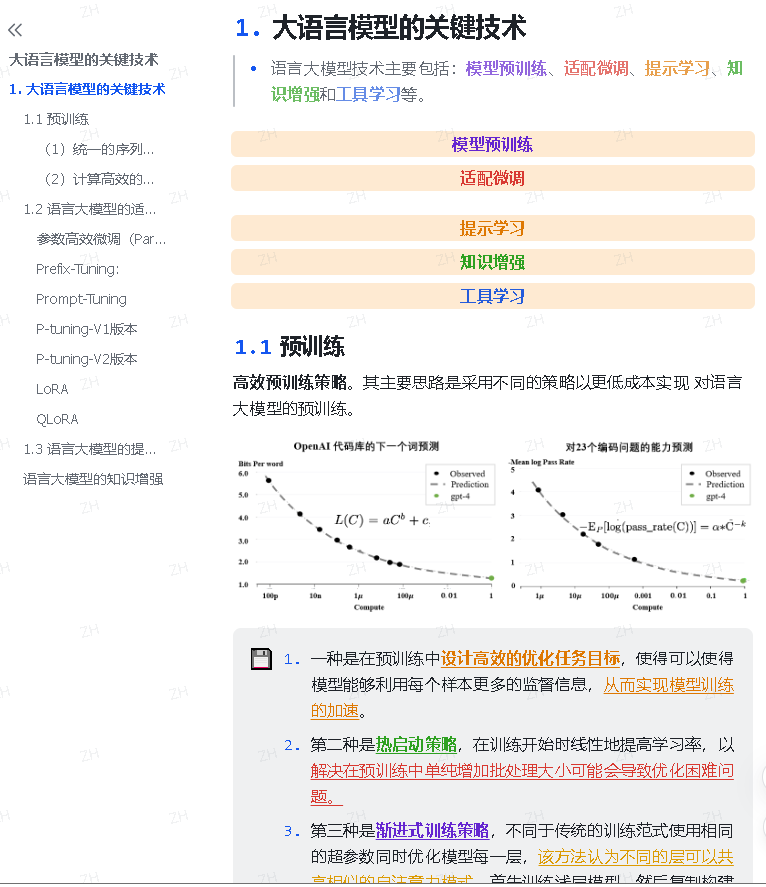Click purple 模型预训练 text in intro bullet

[506, 68]
